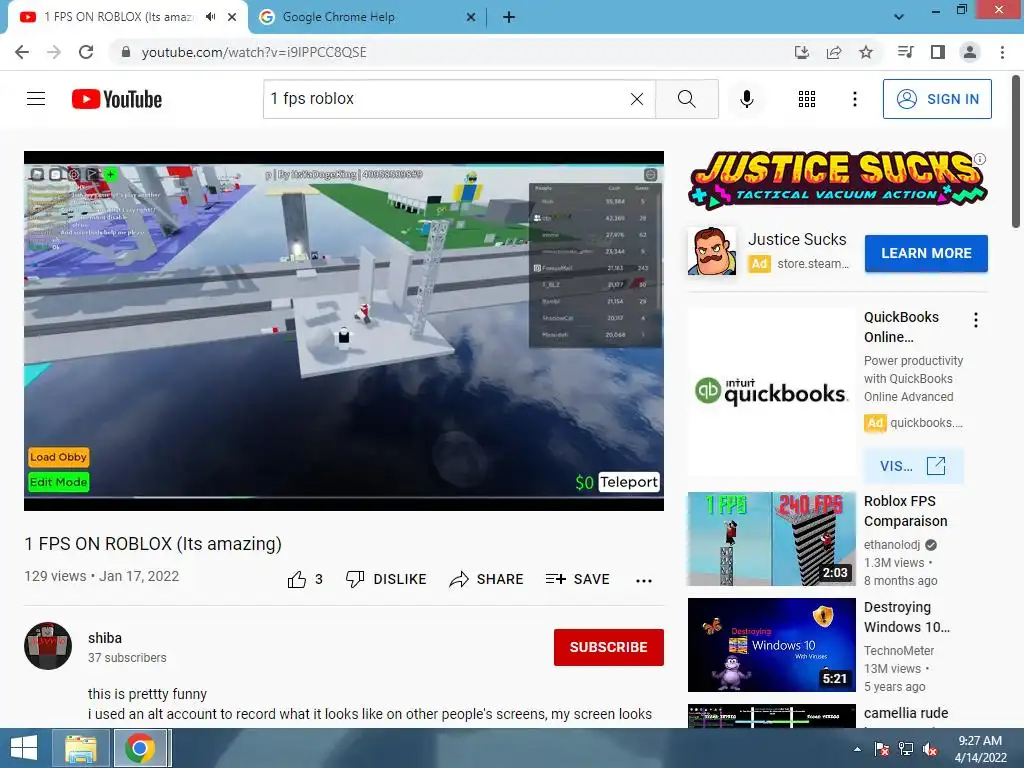
Task: Toggle Chrome side panel
Action: coord(938,52)
